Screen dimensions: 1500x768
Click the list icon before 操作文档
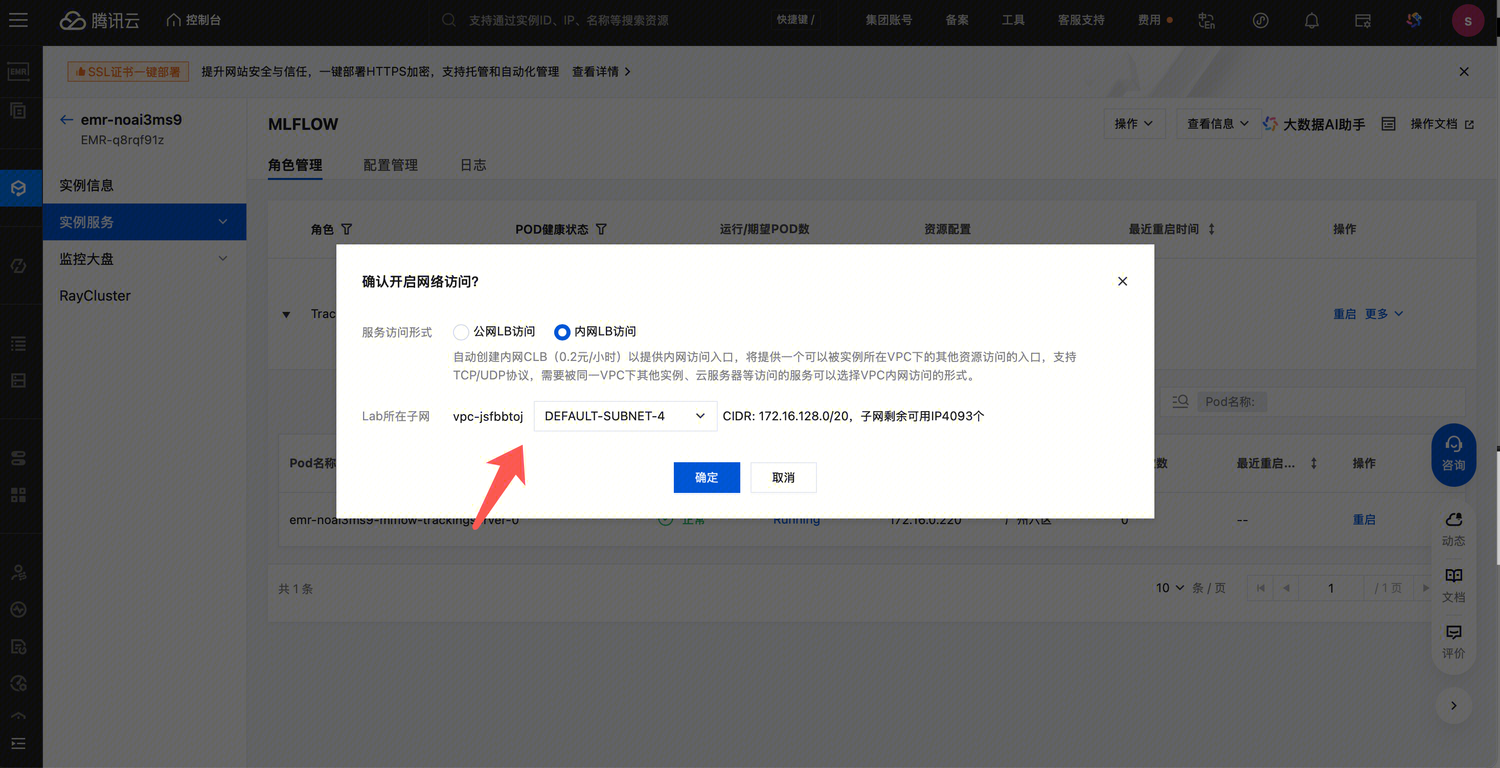(x=1388, y=124)
